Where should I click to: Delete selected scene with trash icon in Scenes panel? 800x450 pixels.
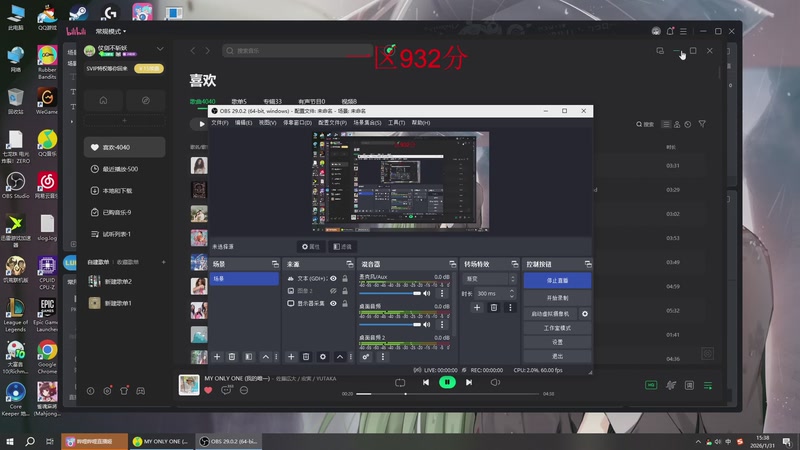tap(232, 357)
